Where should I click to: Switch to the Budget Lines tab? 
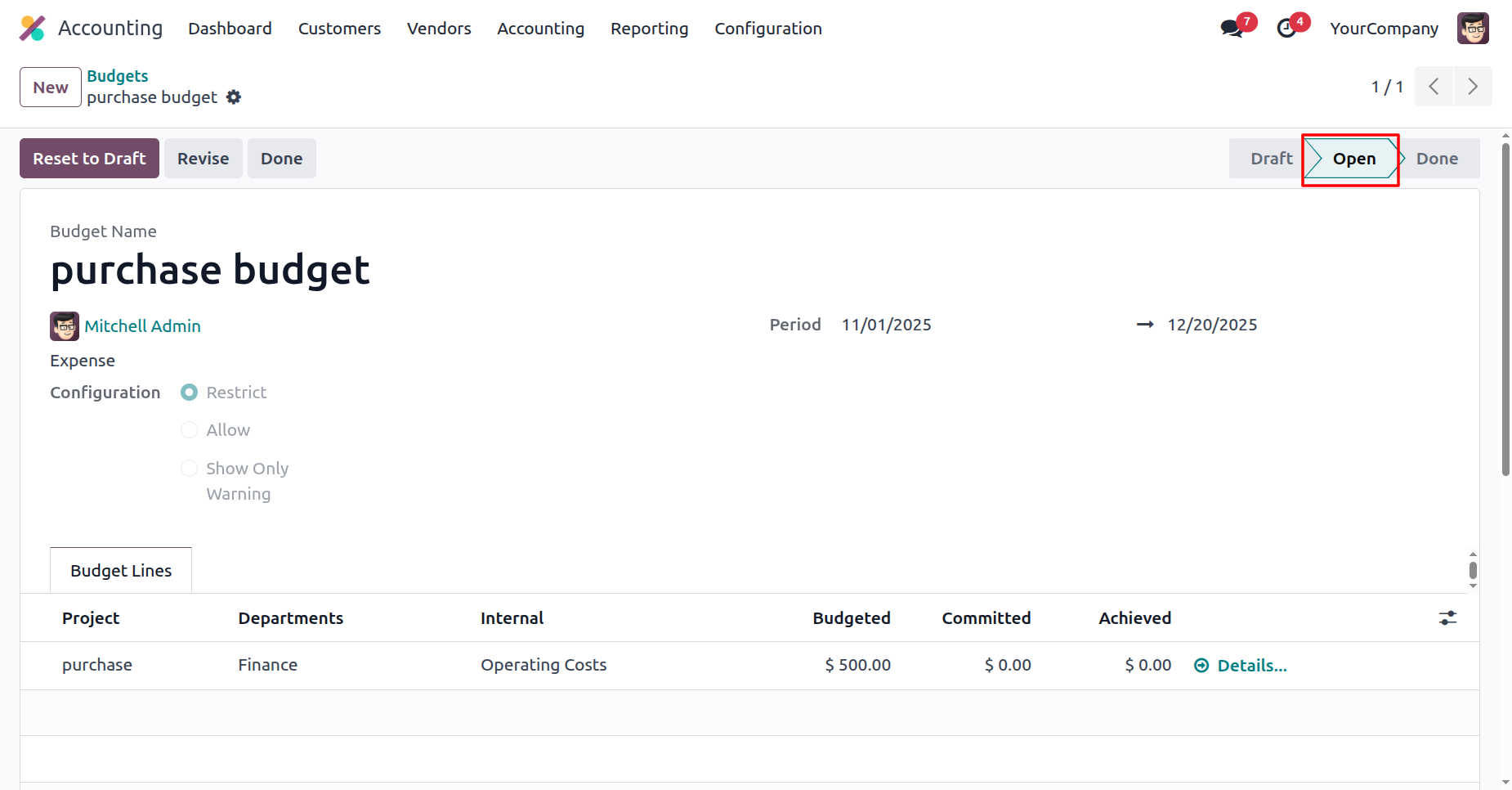121,571
